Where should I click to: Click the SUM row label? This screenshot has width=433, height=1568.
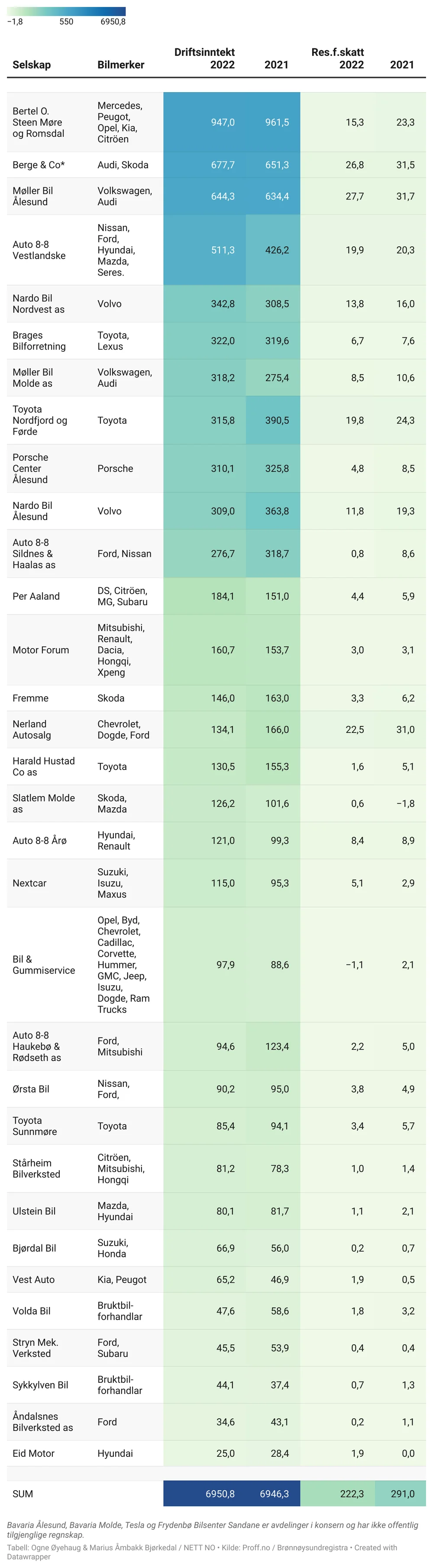(23, 1494)
